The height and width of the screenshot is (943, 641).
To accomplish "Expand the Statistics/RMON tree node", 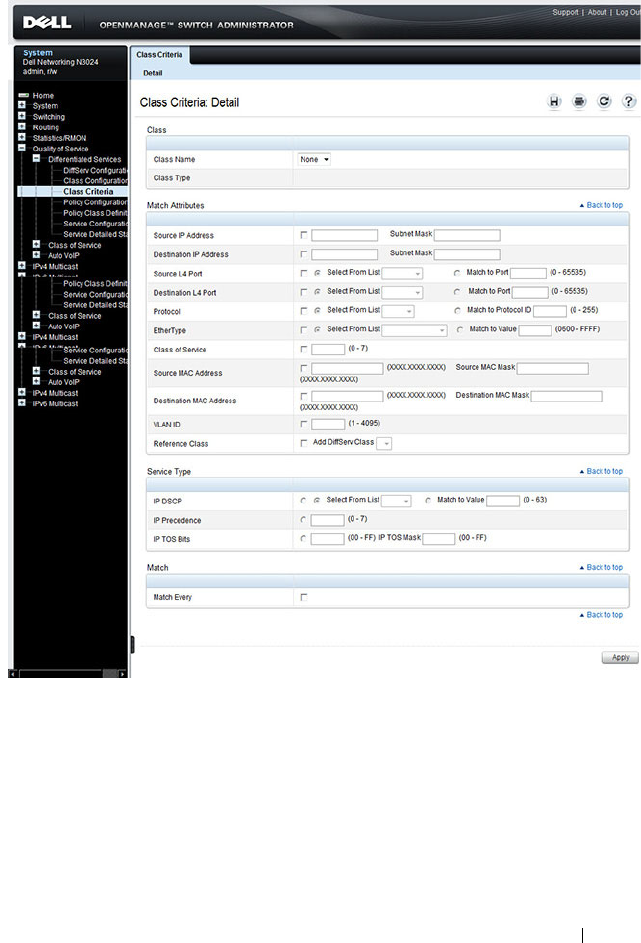I will [22, 138].
